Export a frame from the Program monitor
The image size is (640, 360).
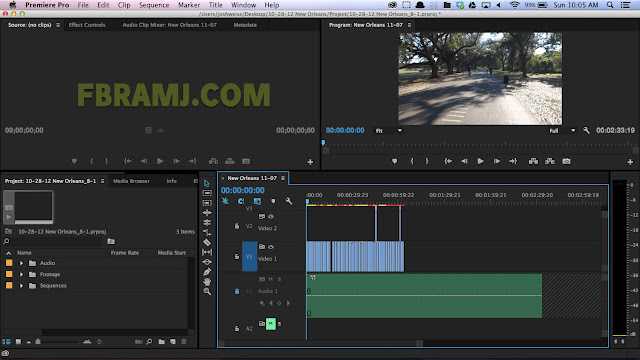point(566,162)
